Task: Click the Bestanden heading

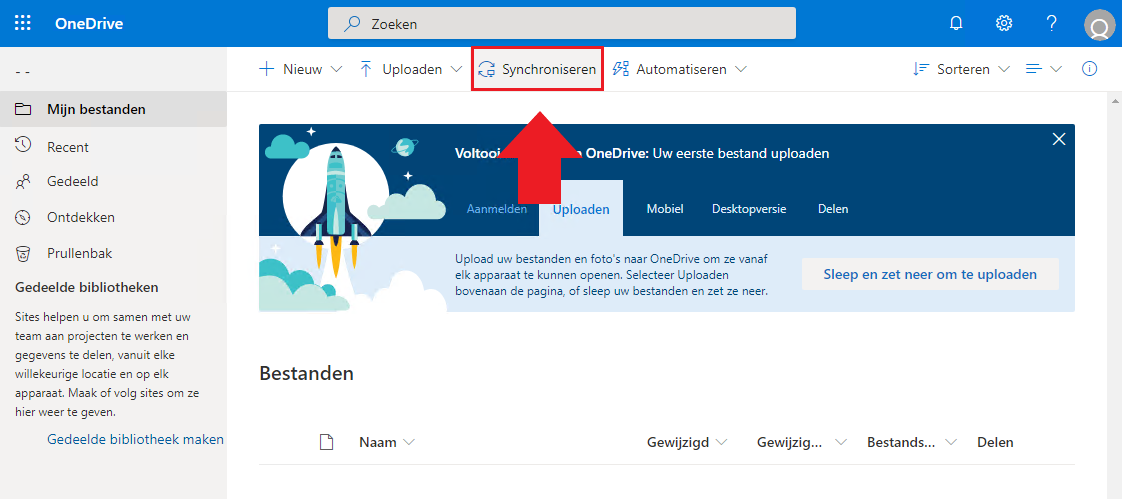Action: pos(306,373)
